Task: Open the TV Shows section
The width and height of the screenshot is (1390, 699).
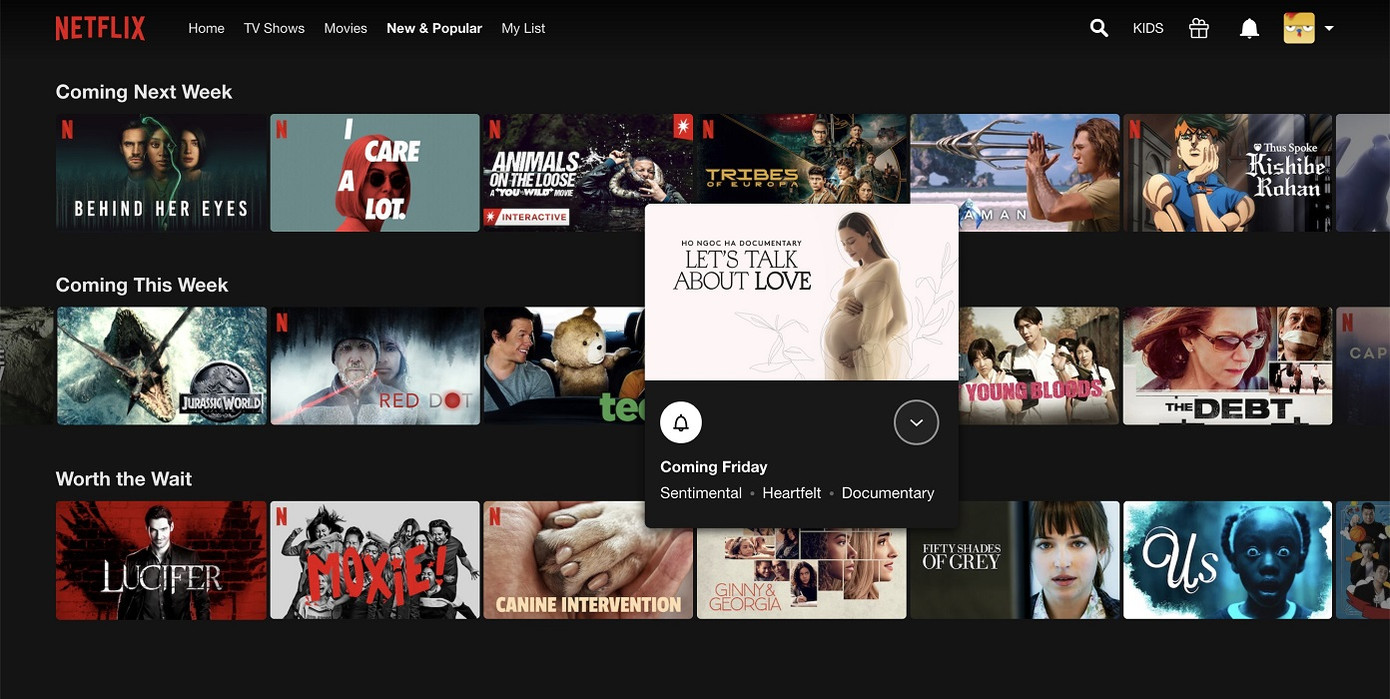Action: [x=274, y=28]
